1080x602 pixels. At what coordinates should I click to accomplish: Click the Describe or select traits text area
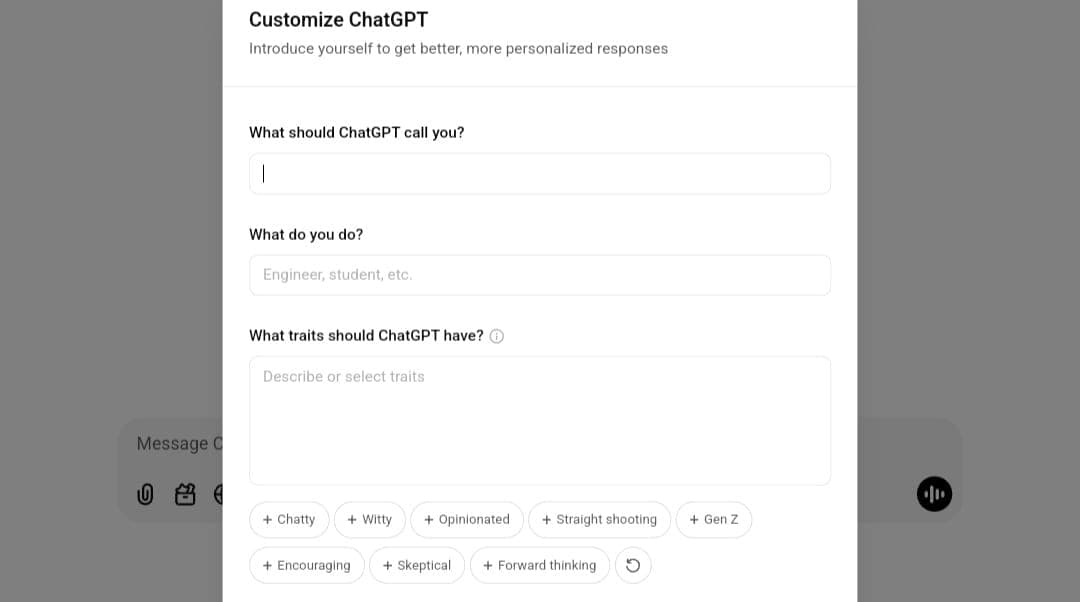(x=540, y=420)
